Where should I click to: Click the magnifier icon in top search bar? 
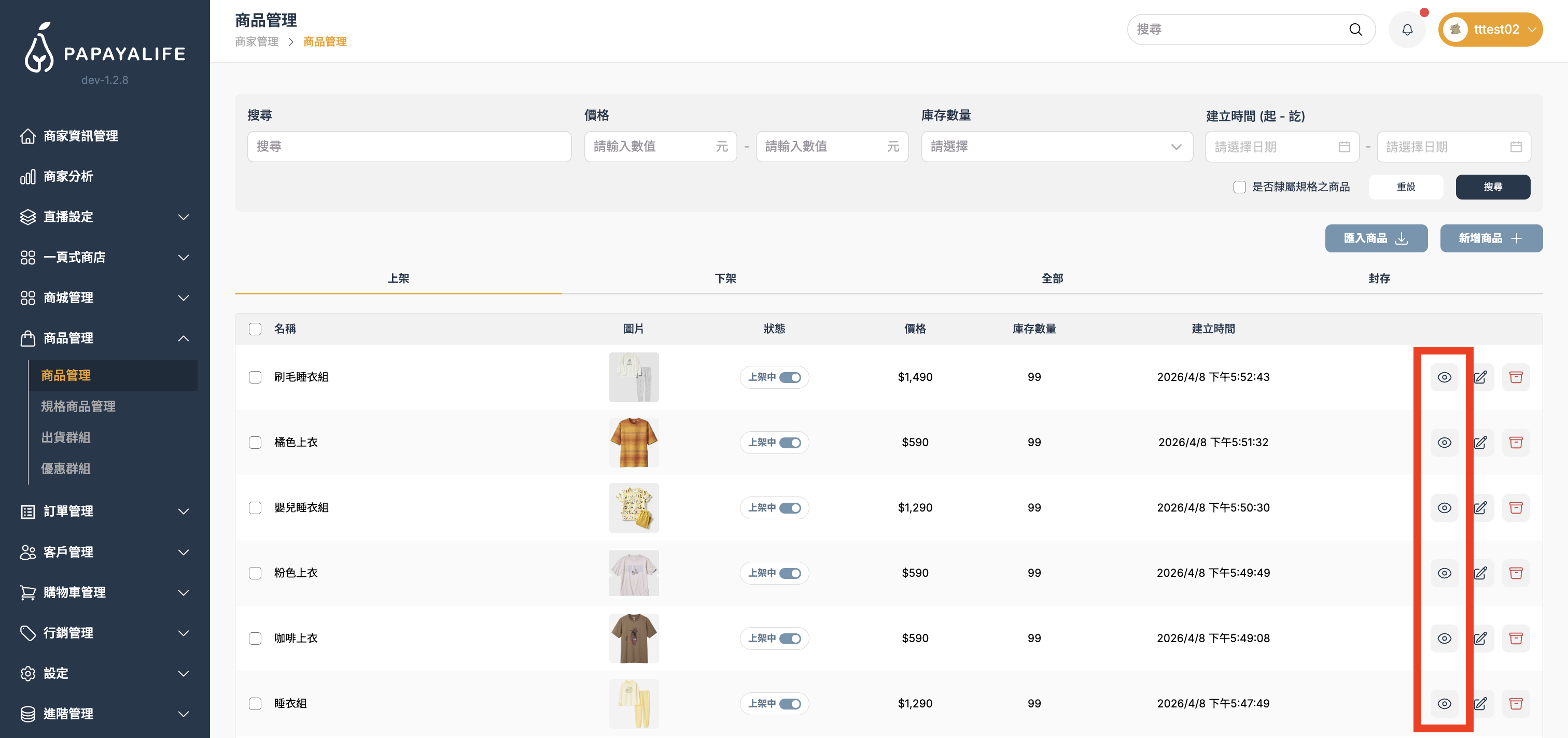point(1355,30)
